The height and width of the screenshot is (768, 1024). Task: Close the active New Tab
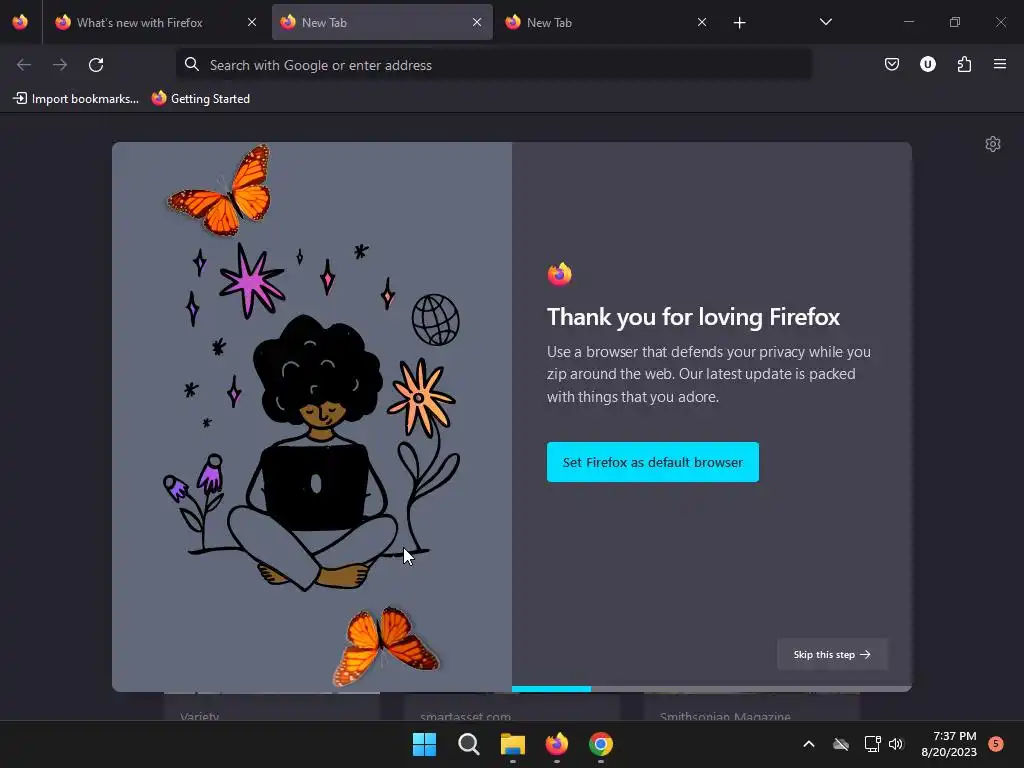click(x=477, y=22)
